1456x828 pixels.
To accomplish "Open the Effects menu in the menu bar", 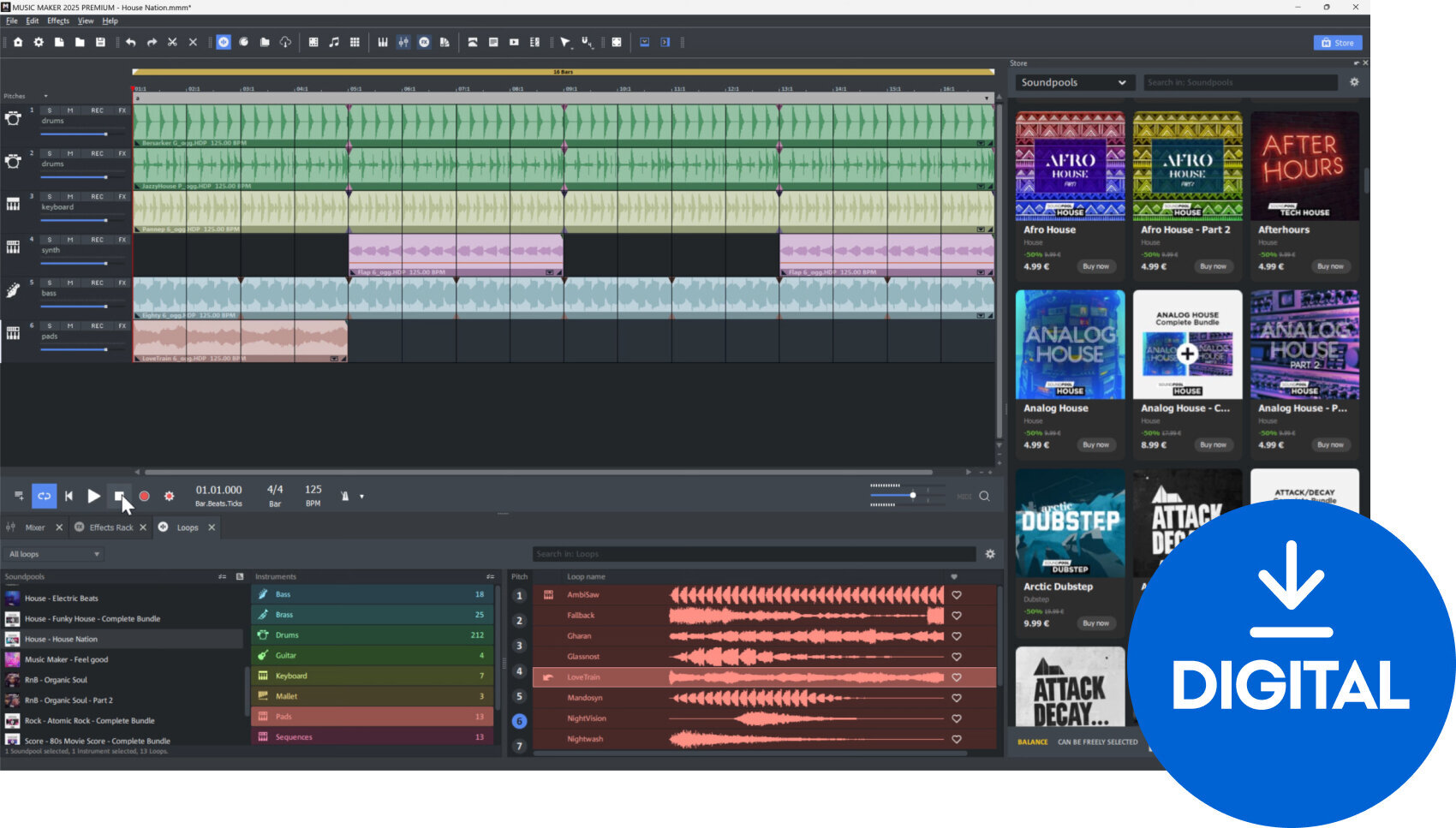I will (57, 21).
